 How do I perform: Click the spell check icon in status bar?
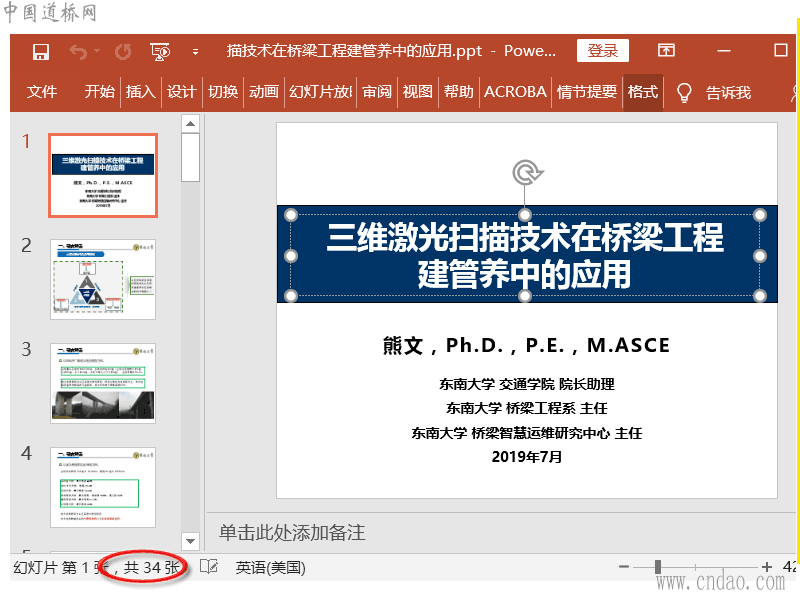click(x=208, y=567)
